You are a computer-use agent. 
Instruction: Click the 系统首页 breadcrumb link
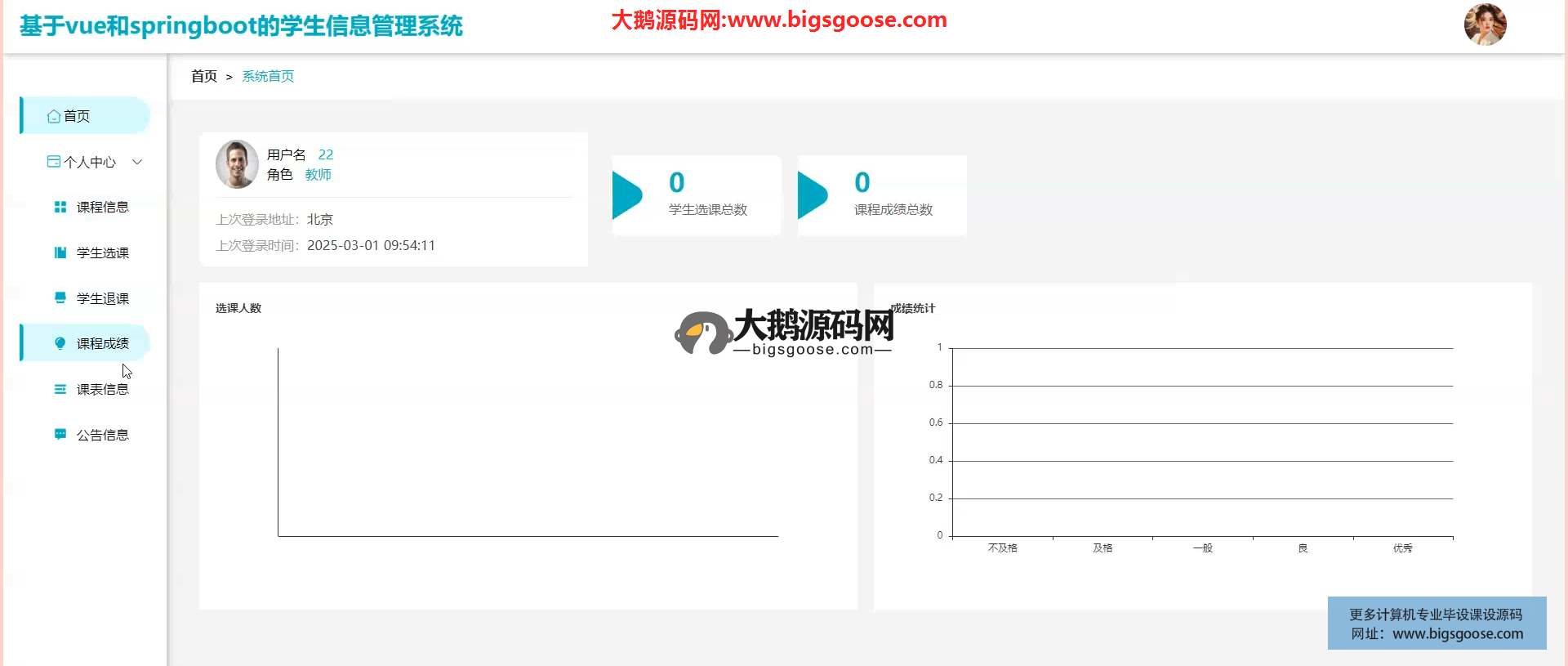pyautogui.click(x=268, y=76)
